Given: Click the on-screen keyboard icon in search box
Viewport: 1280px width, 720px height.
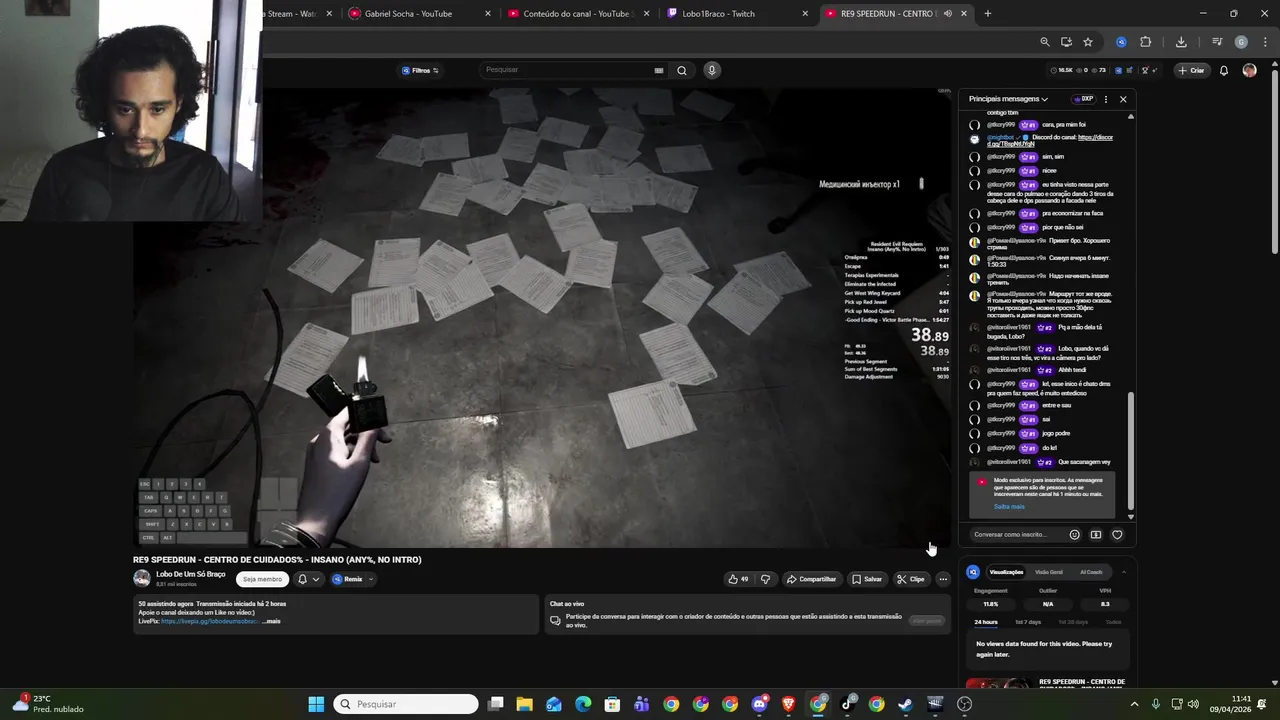Looking at the screenshot, I should point(659,70).
